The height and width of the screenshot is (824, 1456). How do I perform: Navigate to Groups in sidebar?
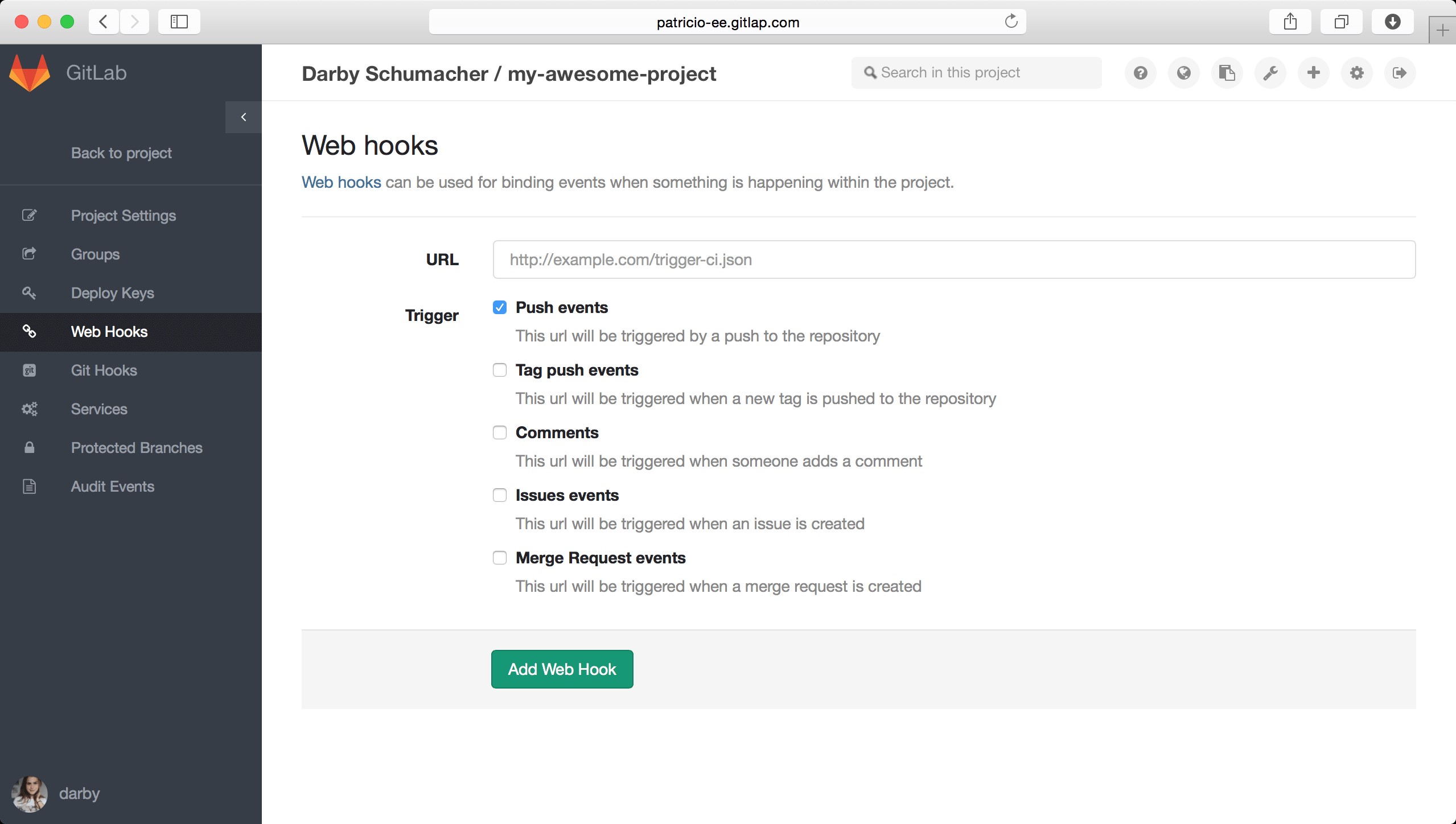96,254
